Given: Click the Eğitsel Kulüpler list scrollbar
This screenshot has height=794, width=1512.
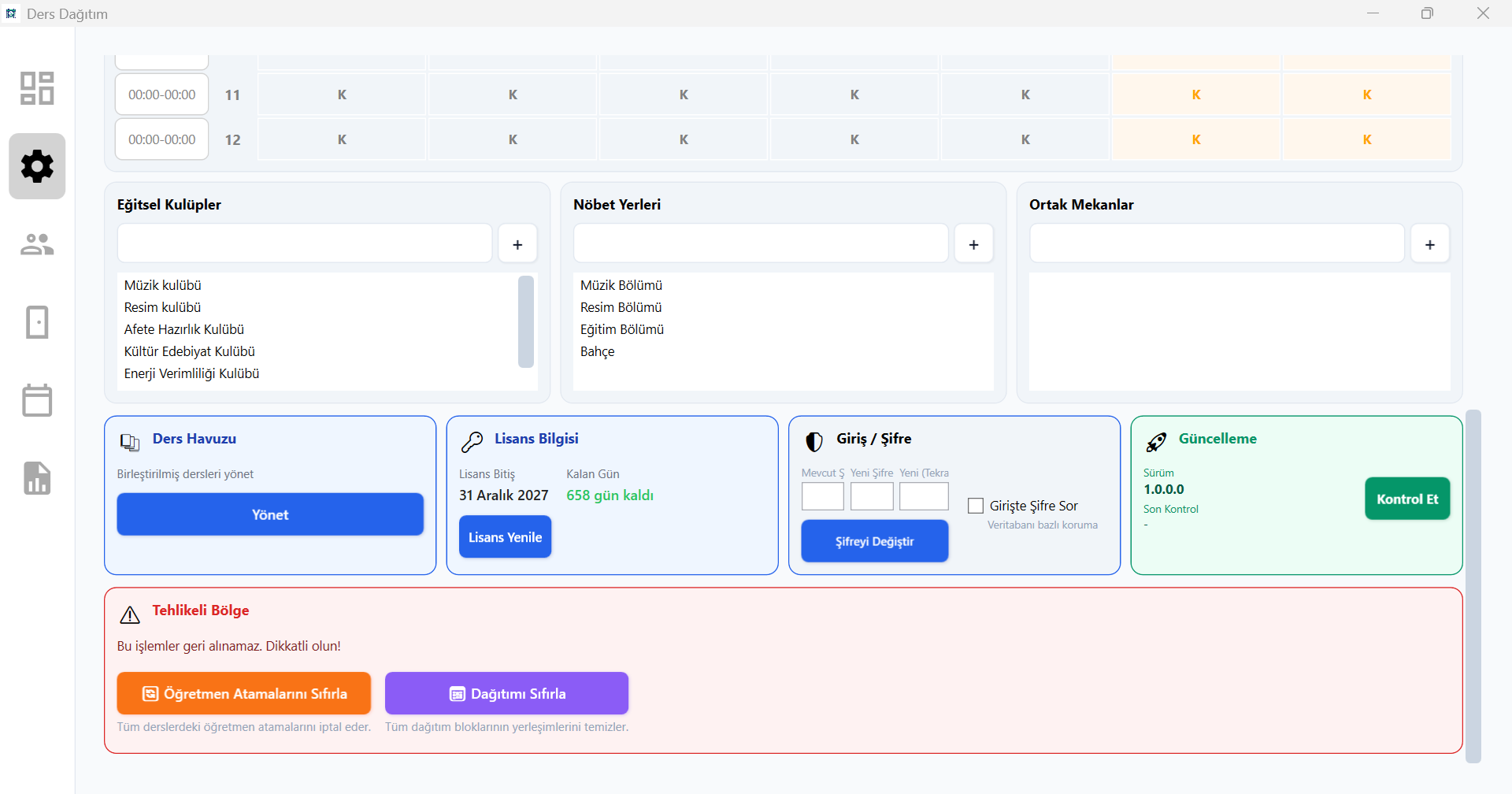Looking at the screenshot, I should coord(526,321).
